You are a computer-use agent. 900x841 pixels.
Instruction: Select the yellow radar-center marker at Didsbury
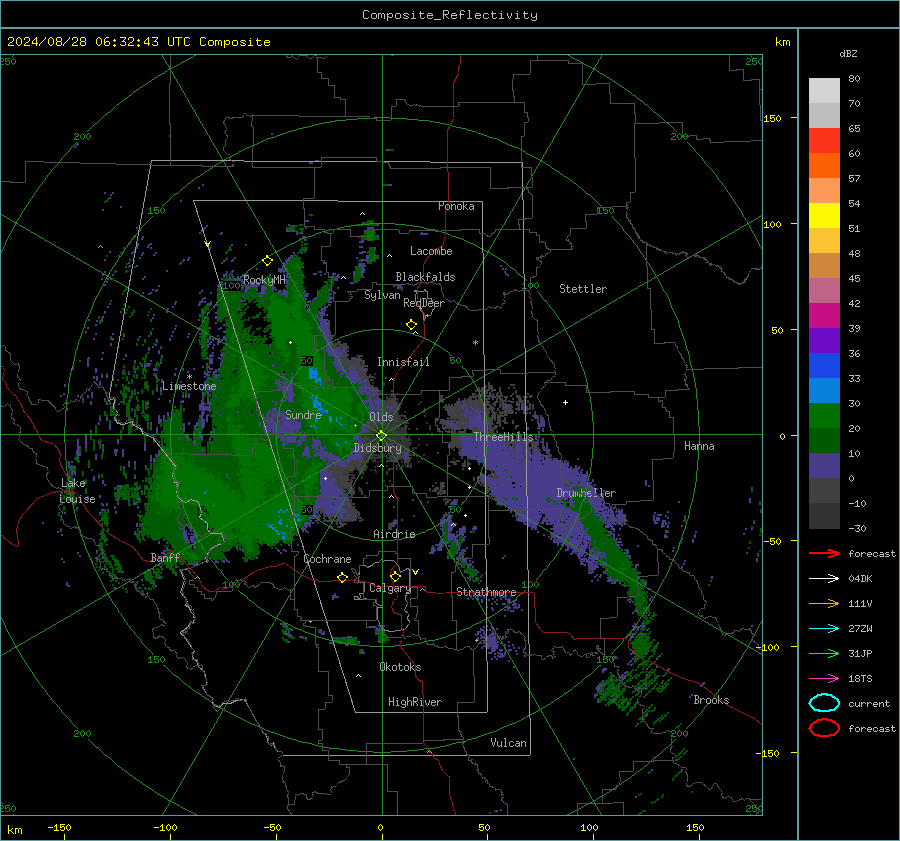pyautogui.click(x=381, y=436)
